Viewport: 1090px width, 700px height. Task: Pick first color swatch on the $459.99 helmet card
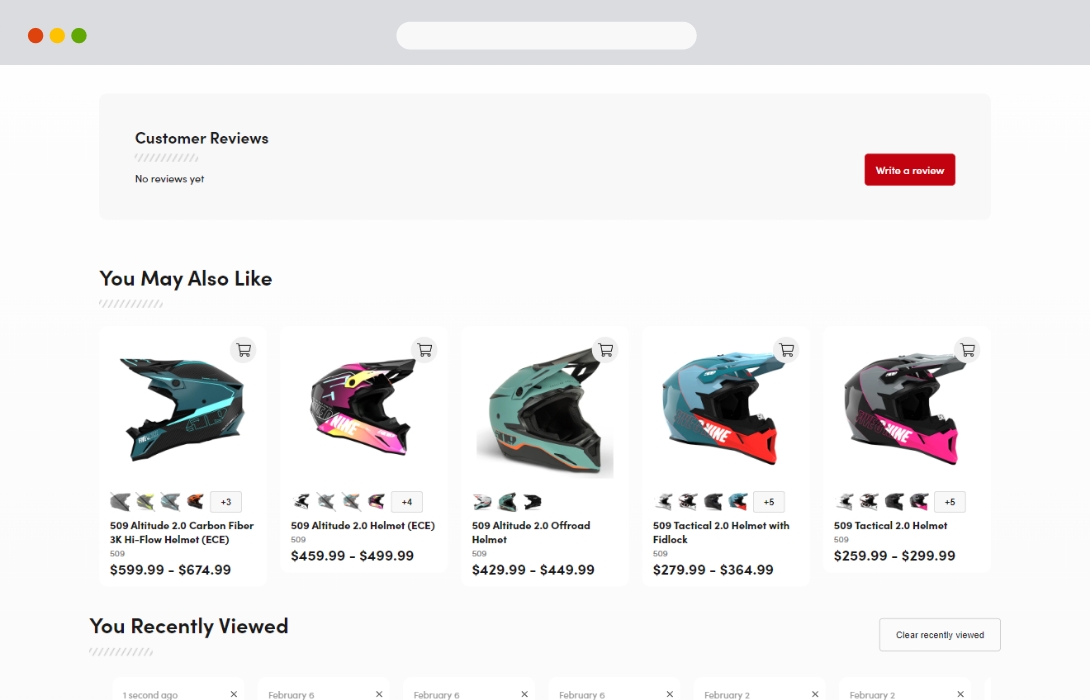tap(301, 501)
